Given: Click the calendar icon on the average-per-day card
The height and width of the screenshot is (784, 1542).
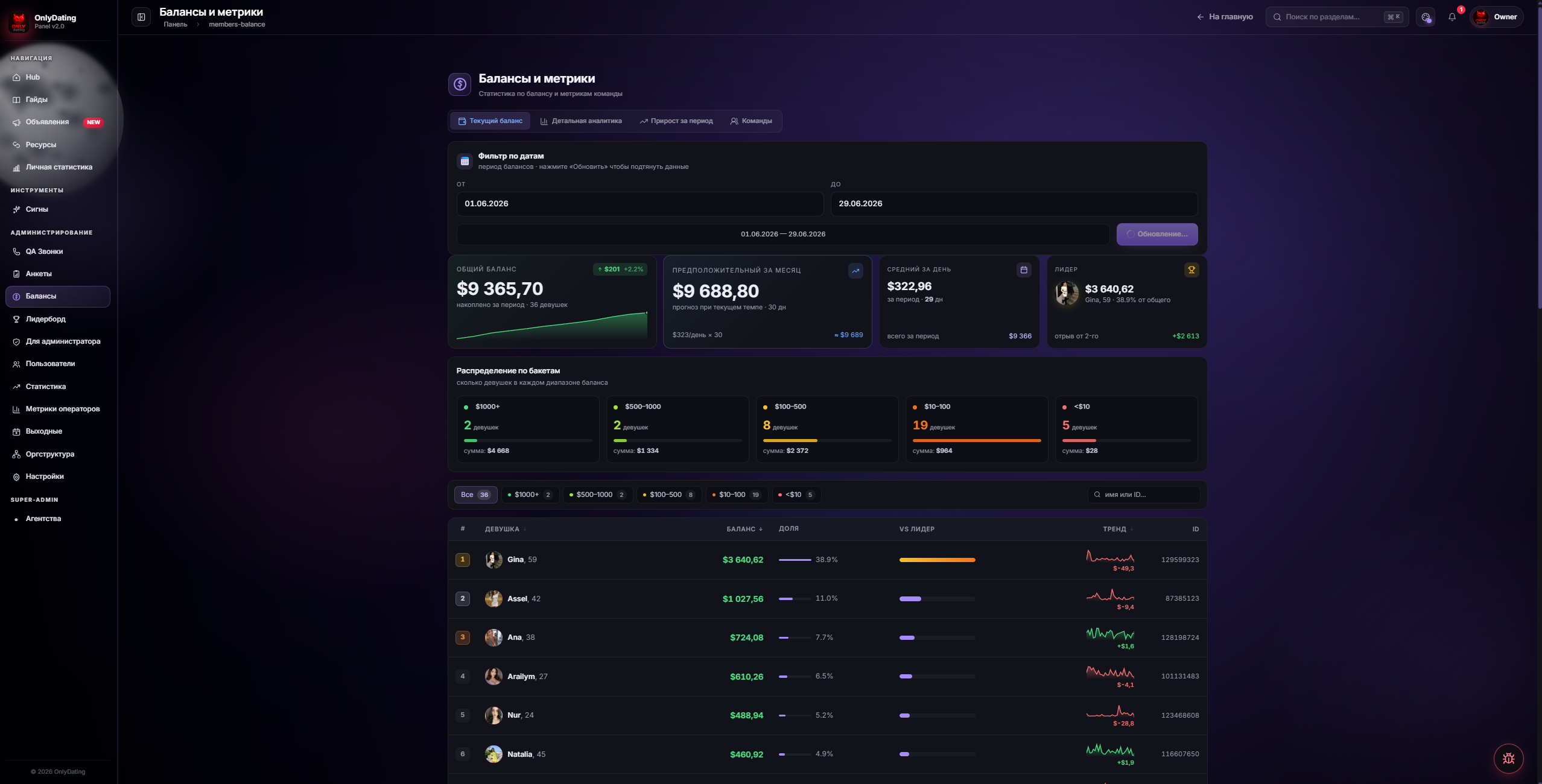Looking at the screenshot, I should pos(1024,270).
